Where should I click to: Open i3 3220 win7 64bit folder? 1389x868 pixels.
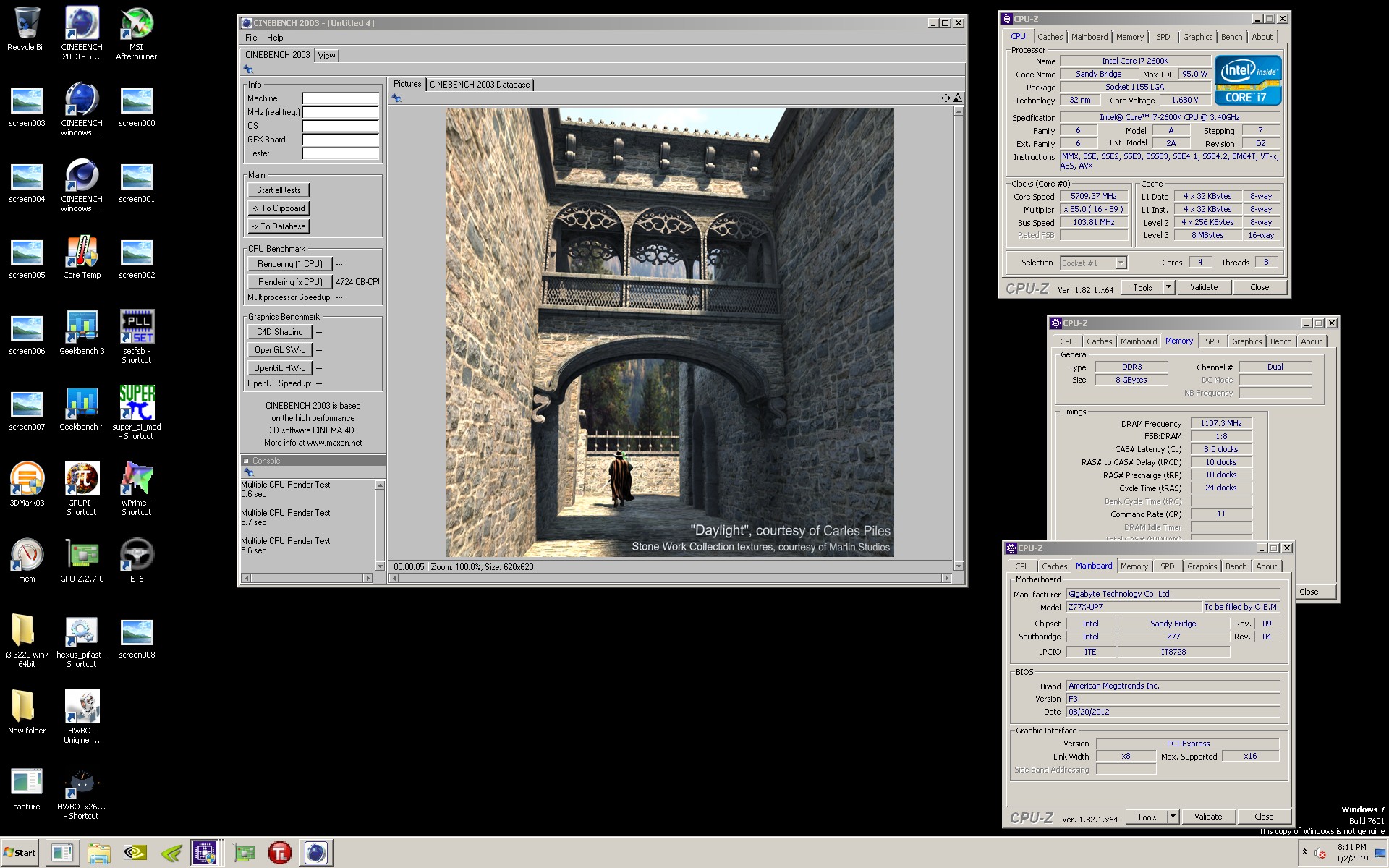pos(27,641)
